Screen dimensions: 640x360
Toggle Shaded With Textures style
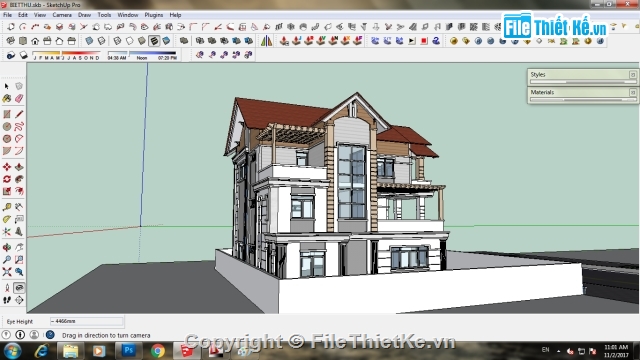pos(154,41)
